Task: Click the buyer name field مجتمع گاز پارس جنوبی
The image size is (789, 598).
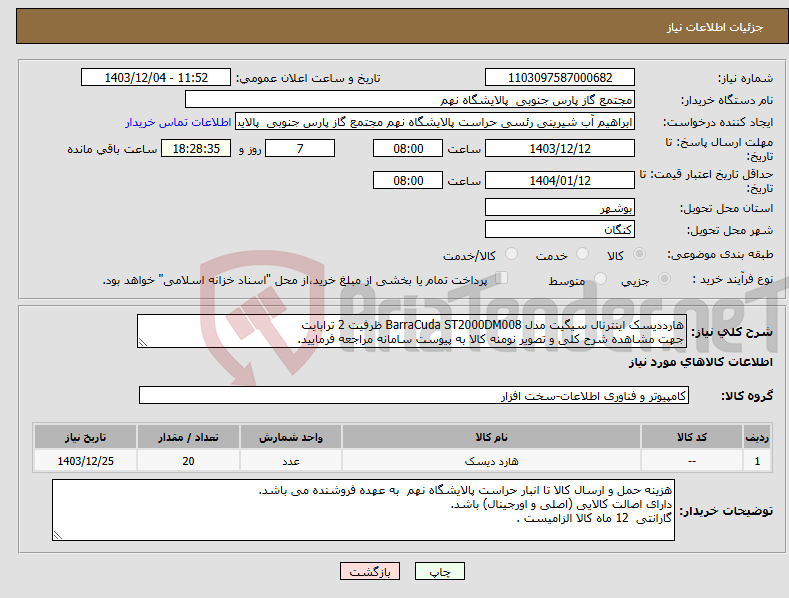Action: tap(410, 100)
